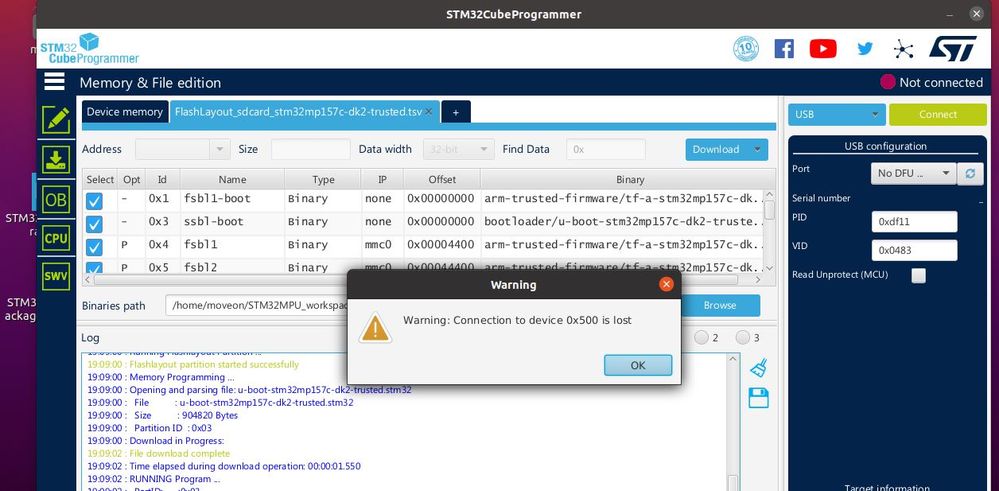The width and height of the screenshot is (999, 491).
Task: Open the SWV viewer icon
Action: pos(56,277)
